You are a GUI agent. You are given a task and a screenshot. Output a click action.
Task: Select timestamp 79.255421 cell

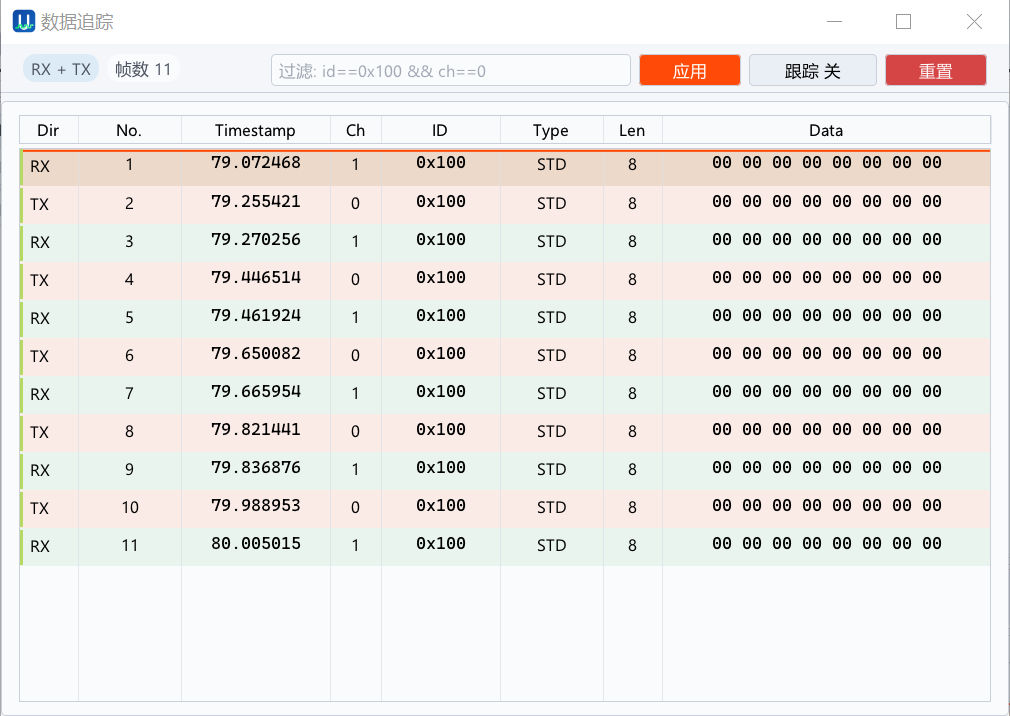pos(256,202)
